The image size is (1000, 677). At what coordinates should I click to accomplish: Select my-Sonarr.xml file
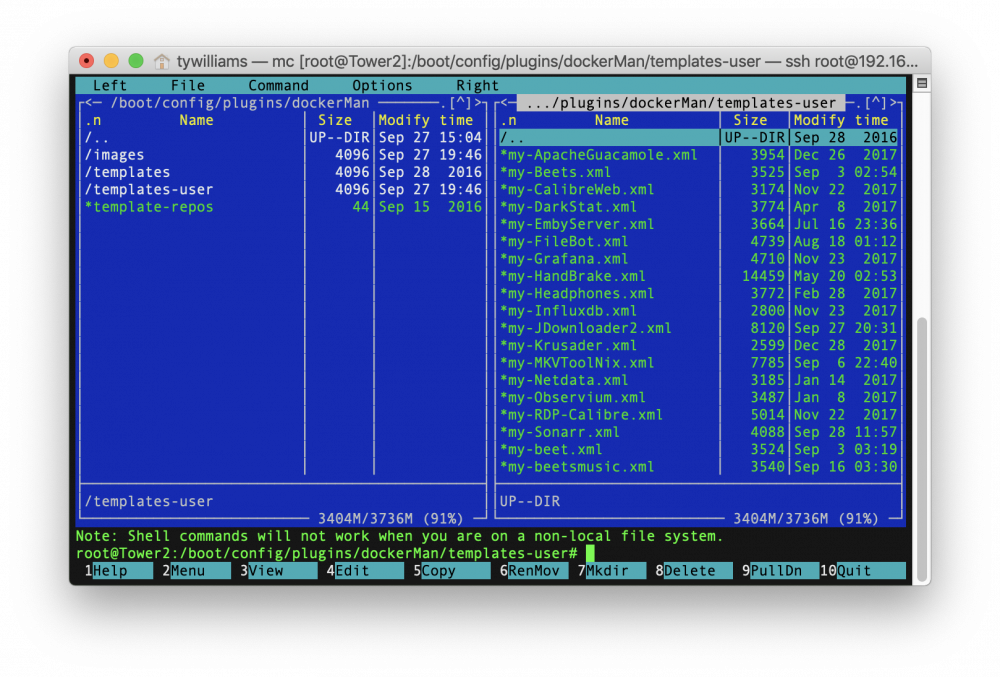698,432
